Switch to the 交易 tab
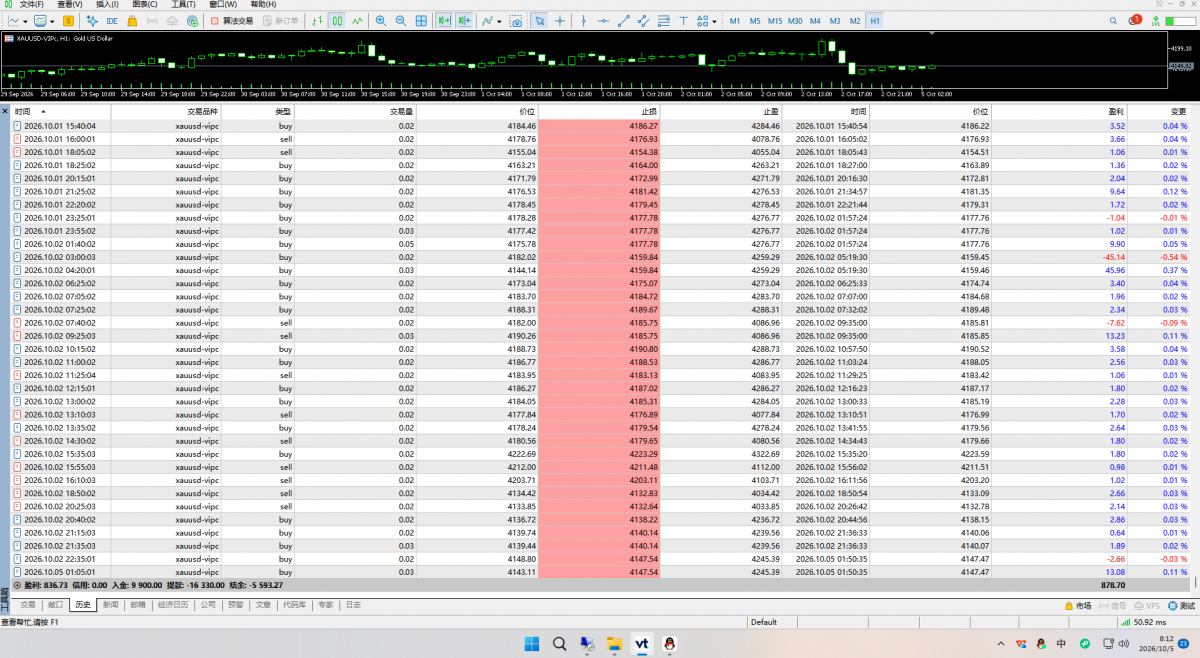 [x=28, y=605]
